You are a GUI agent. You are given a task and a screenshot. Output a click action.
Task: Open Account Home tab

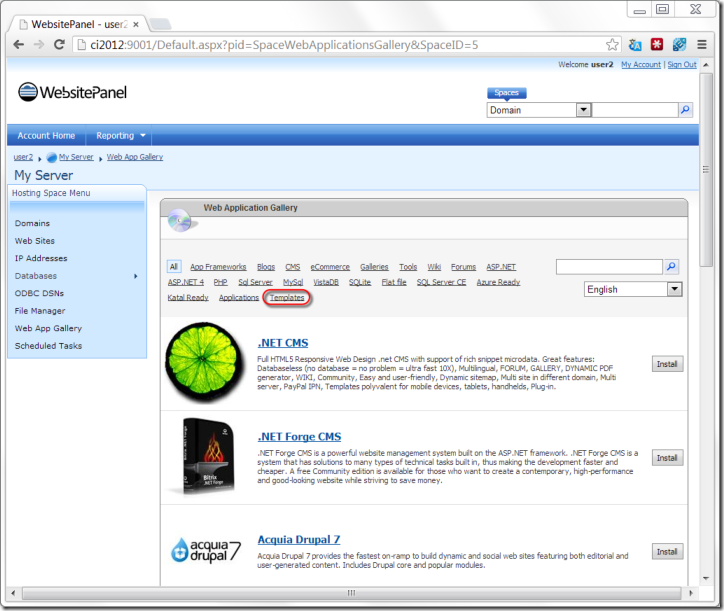tap(46, 136)
